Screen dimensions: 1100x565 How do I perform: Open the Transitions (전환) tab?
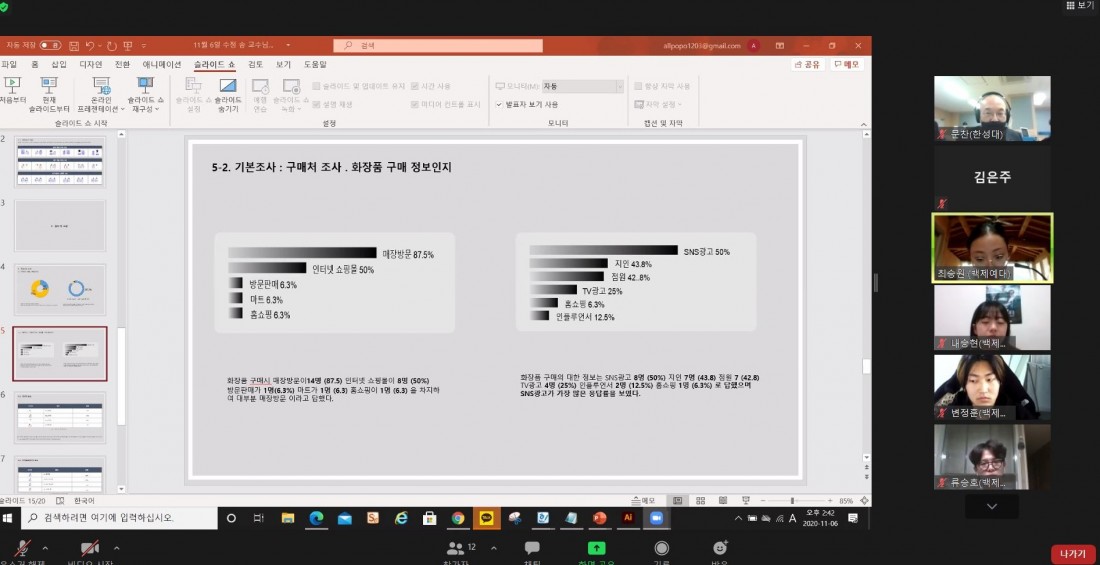pos(122,65)
